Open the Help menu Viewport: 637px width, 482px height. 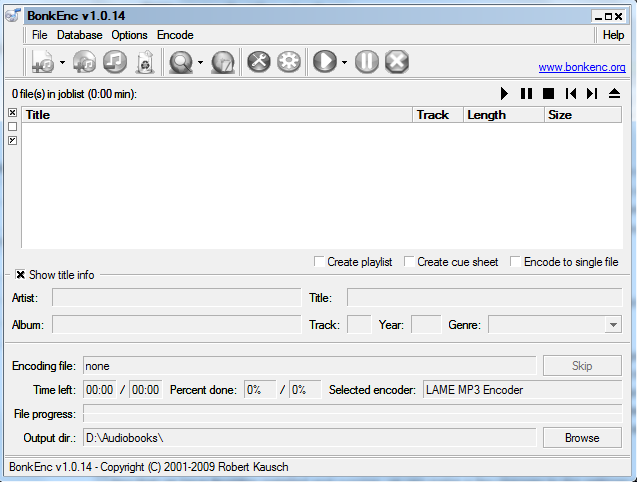(613, 35)
